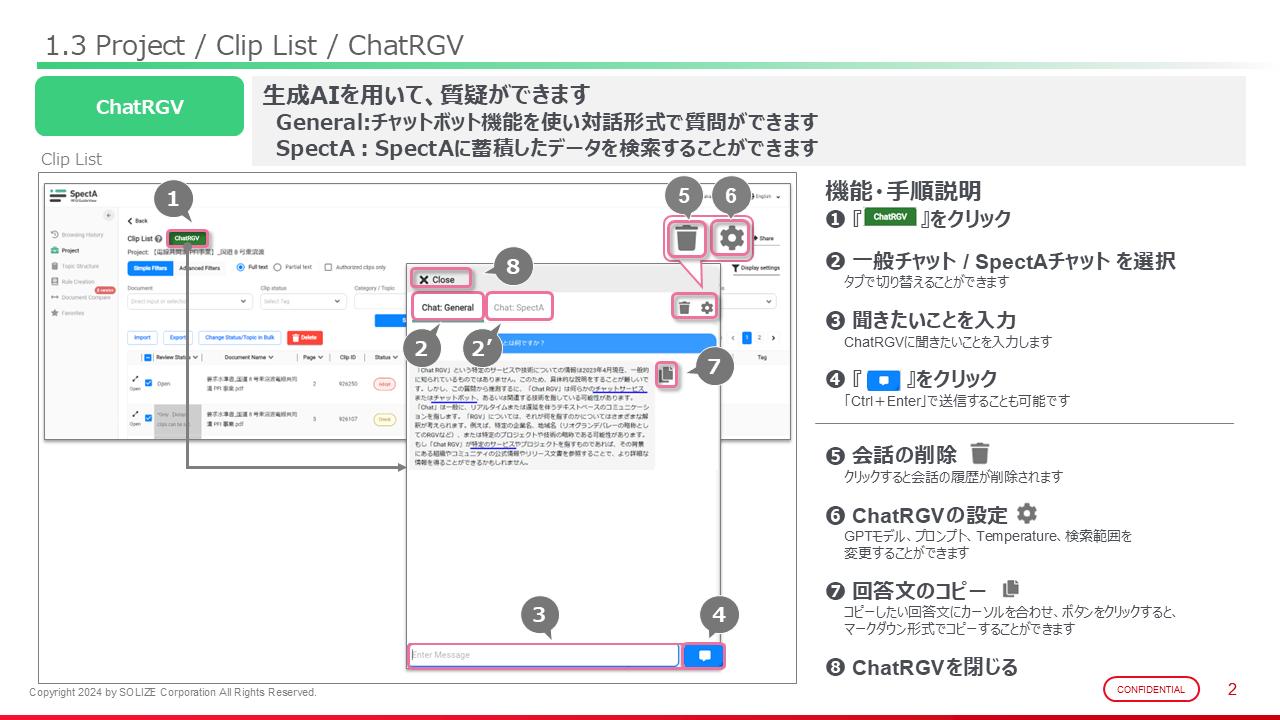This screenshot has height=720, width=1280.
Task: Click the green ChatRGV button
Action: 187,238
